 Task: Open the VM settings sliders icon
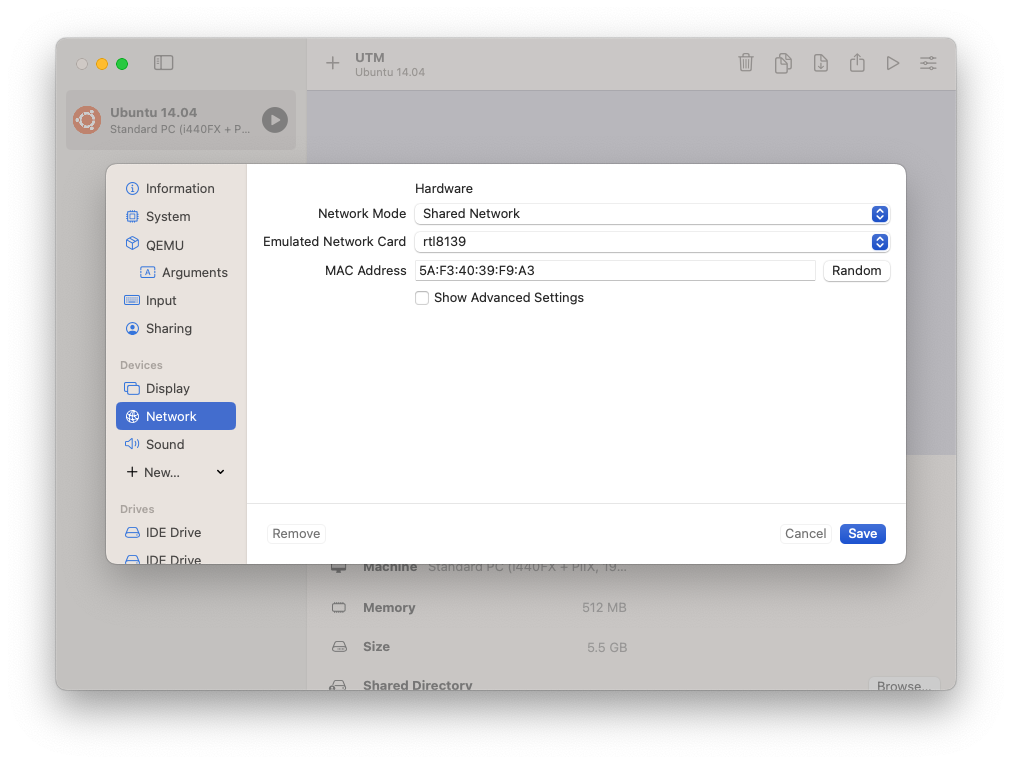(929, 63)
